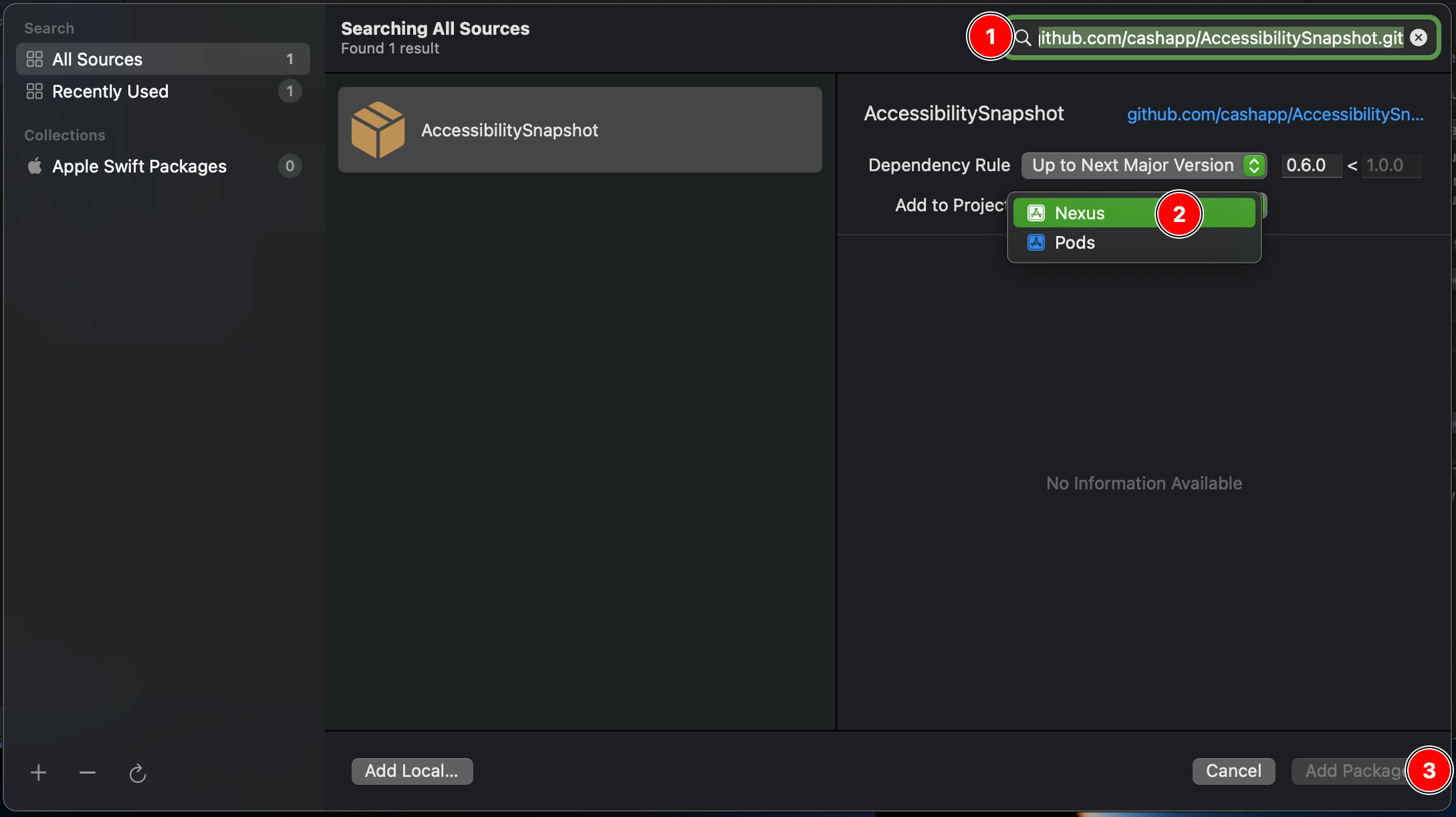Viewport: 1456px width, 817px height.
Task: Select All Sources in the sidebar
Action: click(x=163, y=60)
